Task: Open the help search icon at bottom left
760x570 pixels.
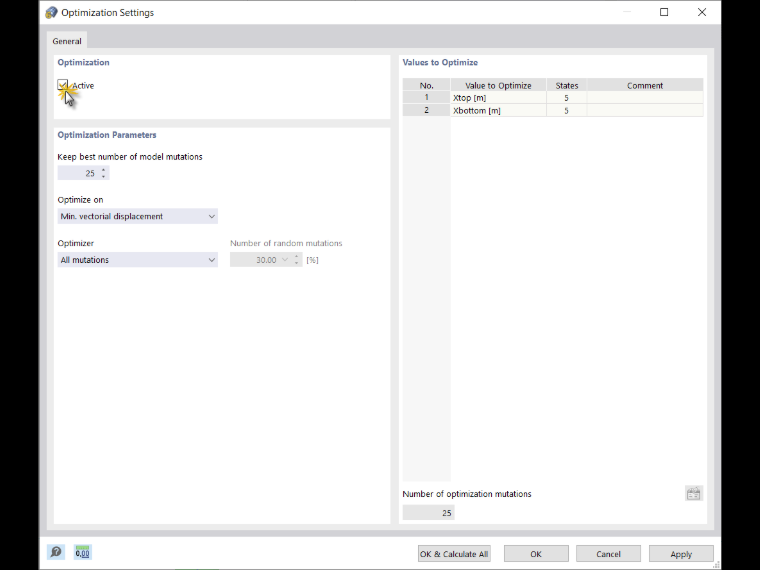Action: click(x=56, y=552)
